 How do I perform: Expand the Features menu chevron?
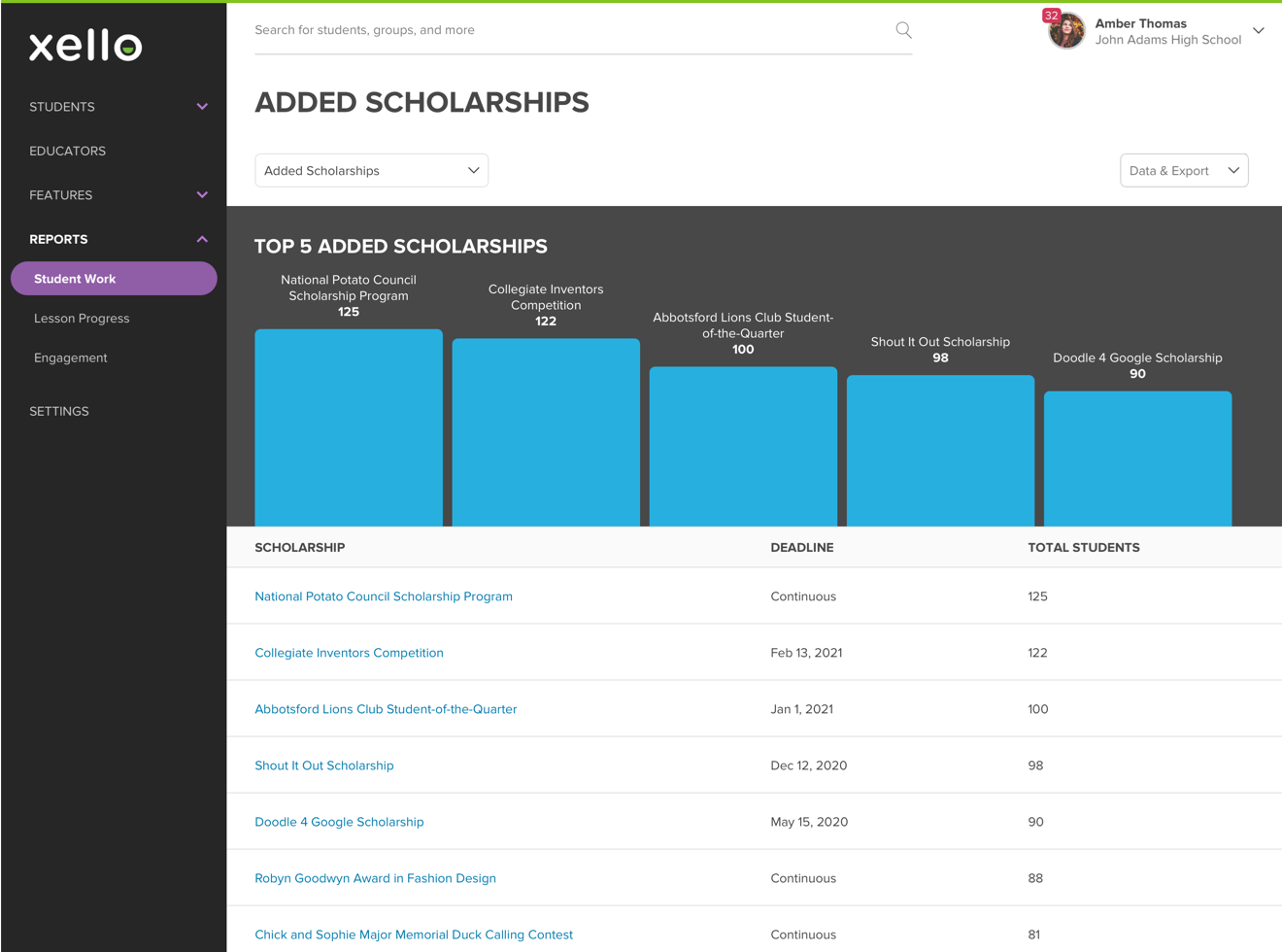202,195
